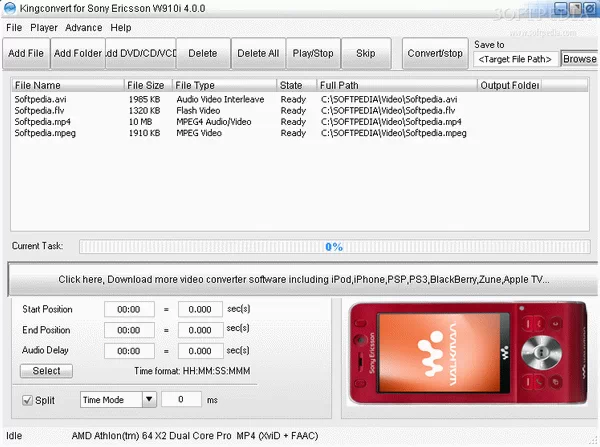Click the download more video converter software banner
Image resolution: width=600 pixels, height=447 pixels.
pyautogui.click(x=303, y=279)
